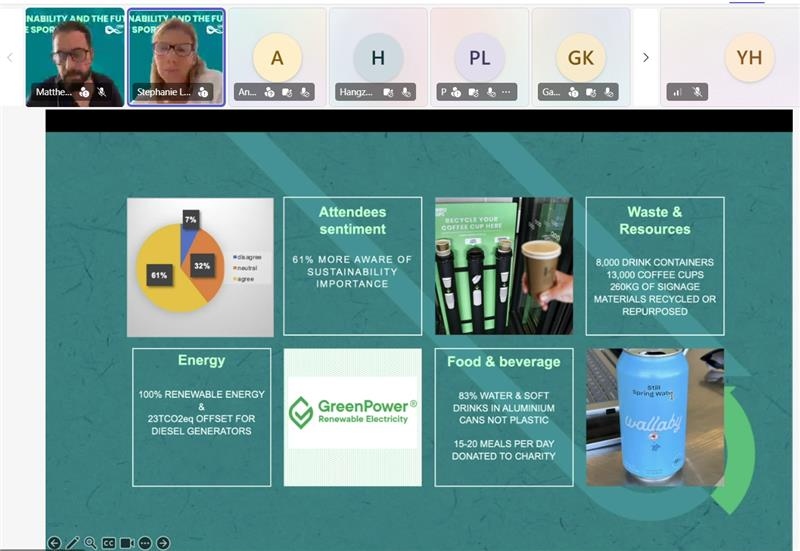This screenshot has height=551, width=800.
Task: Toggle CC subtitles in slideshow toolbar
Action: (109, 543)
